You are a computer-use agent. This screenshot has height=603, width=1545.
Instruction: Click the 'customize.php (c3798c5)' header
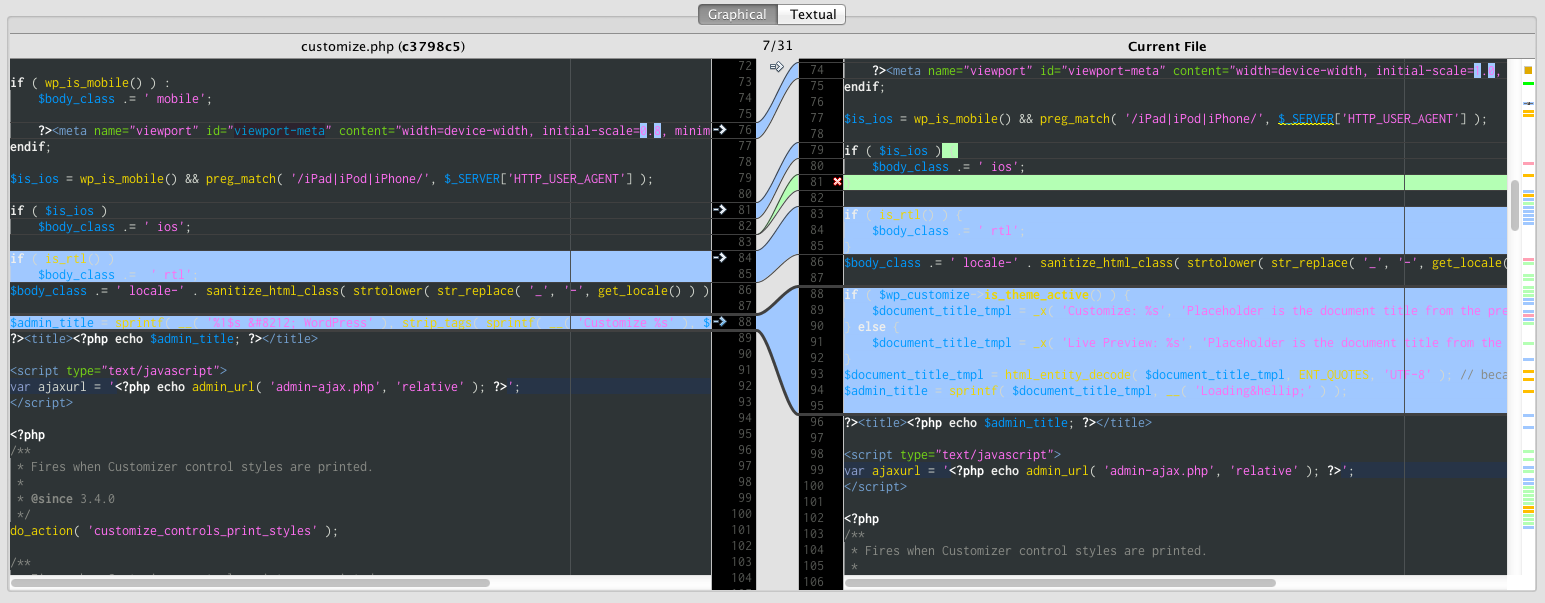click(x=383, y=47)
